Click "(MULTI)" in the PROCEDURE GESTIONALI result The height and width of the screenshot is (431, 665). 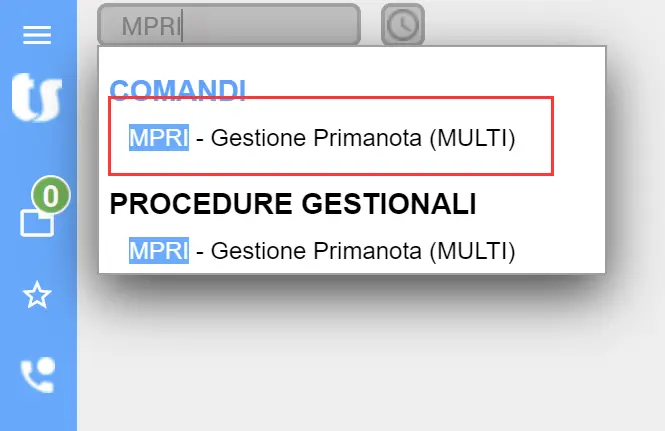[472, 250]
